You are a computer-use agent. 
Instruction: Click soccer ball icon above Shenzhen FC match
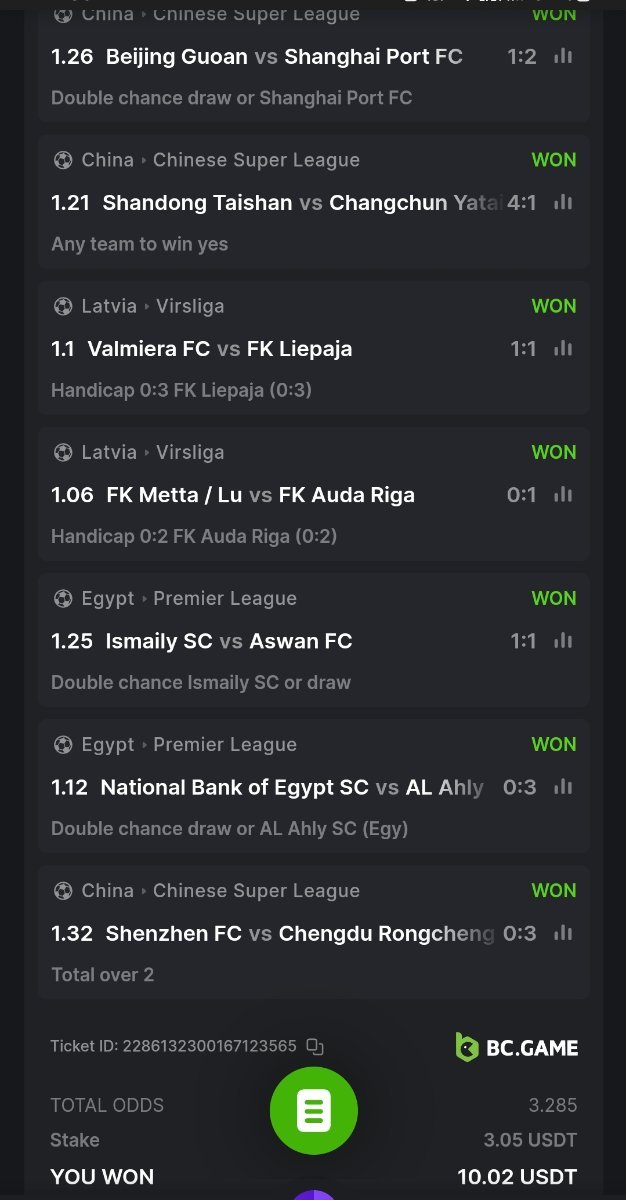(63, 891)
